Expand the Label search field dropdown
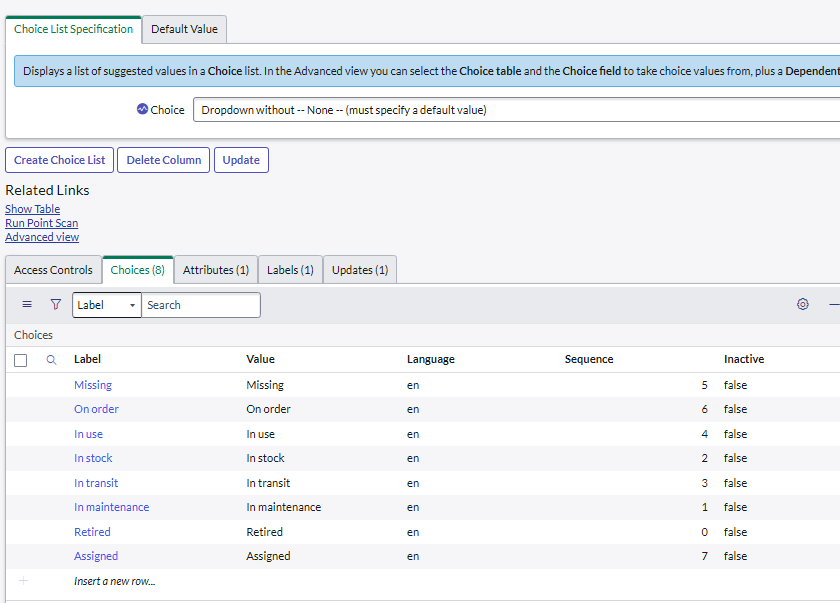This screenshot has height=603, width=840. pos(107,305)
